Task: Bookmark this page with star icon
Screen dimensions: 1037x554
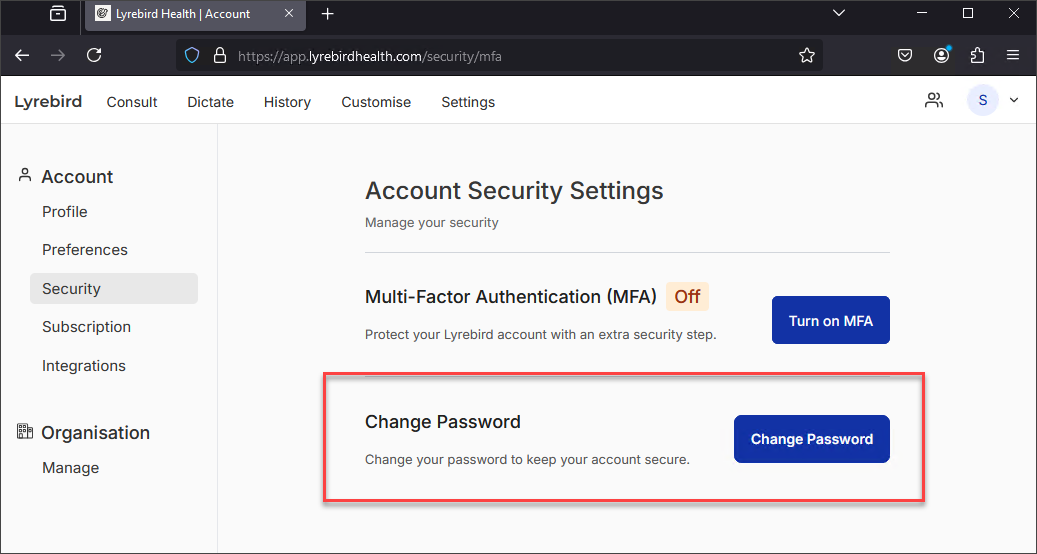Action: 806,56
